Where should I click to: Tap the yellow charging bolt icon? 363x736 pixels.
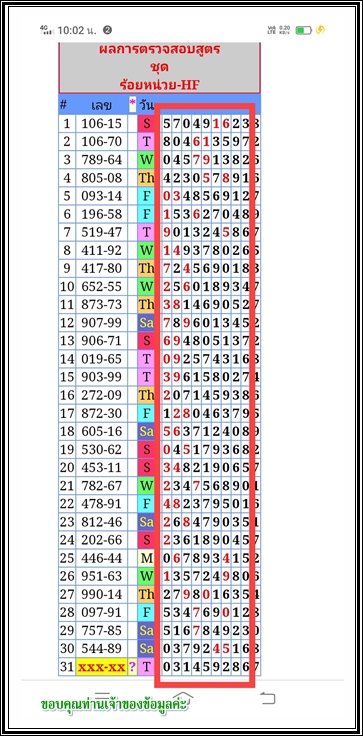[320, 30]
